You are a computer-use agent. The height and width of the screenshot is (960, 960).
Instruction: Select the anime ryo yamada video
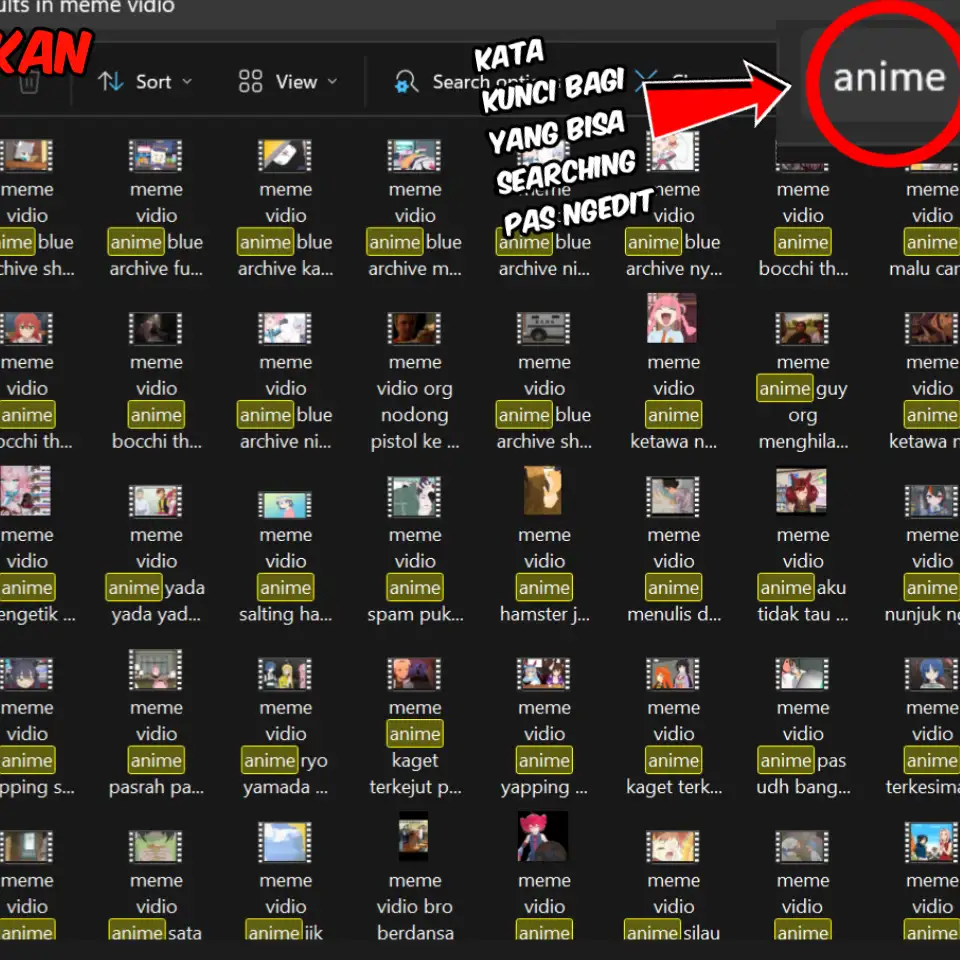(x=285, y=727)
